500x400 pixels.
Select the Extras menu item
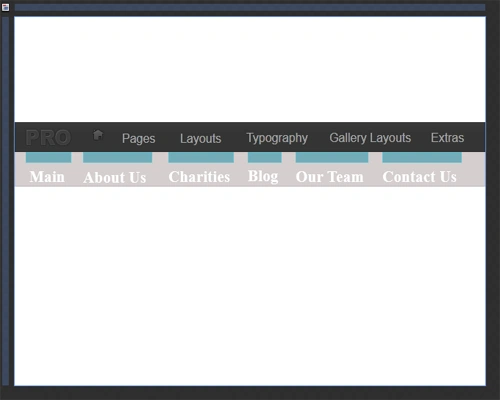[447, 138]
